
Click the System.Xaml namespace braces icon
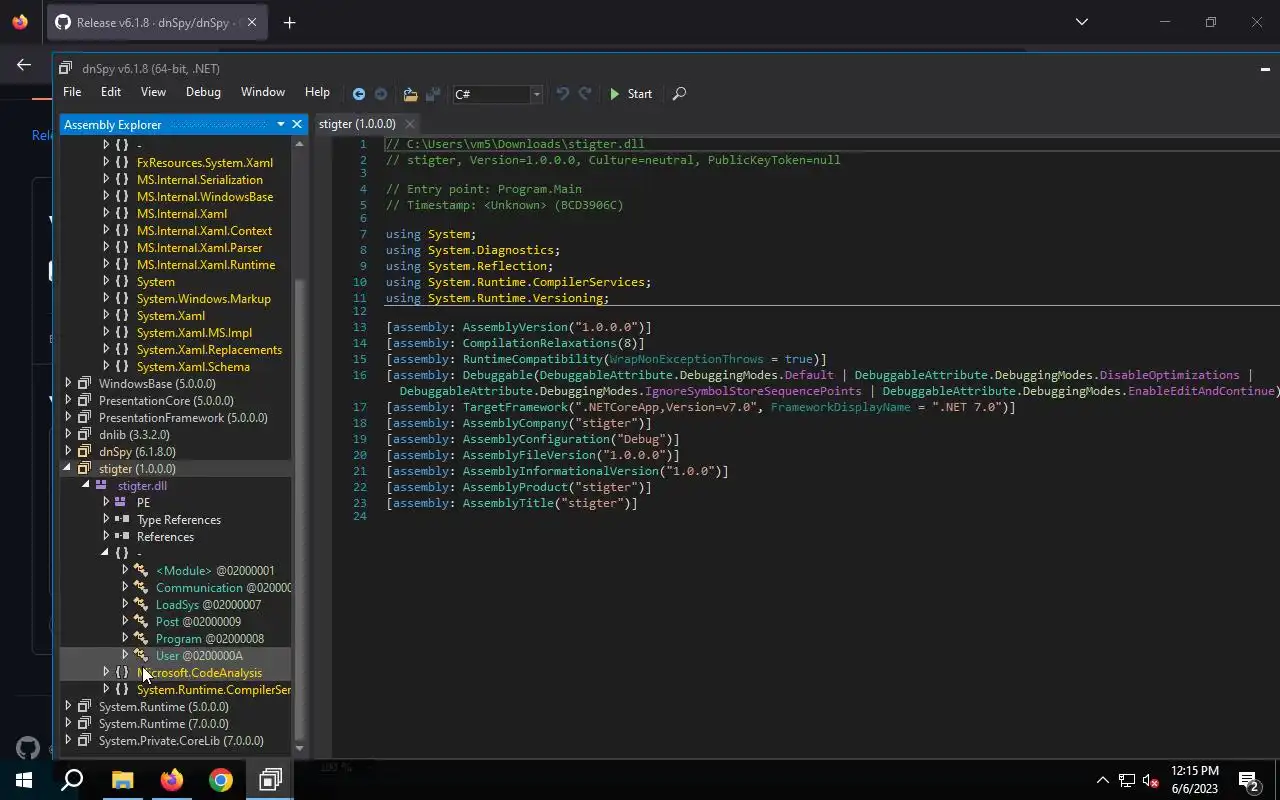pyautogui.click(x=122, y=315)
